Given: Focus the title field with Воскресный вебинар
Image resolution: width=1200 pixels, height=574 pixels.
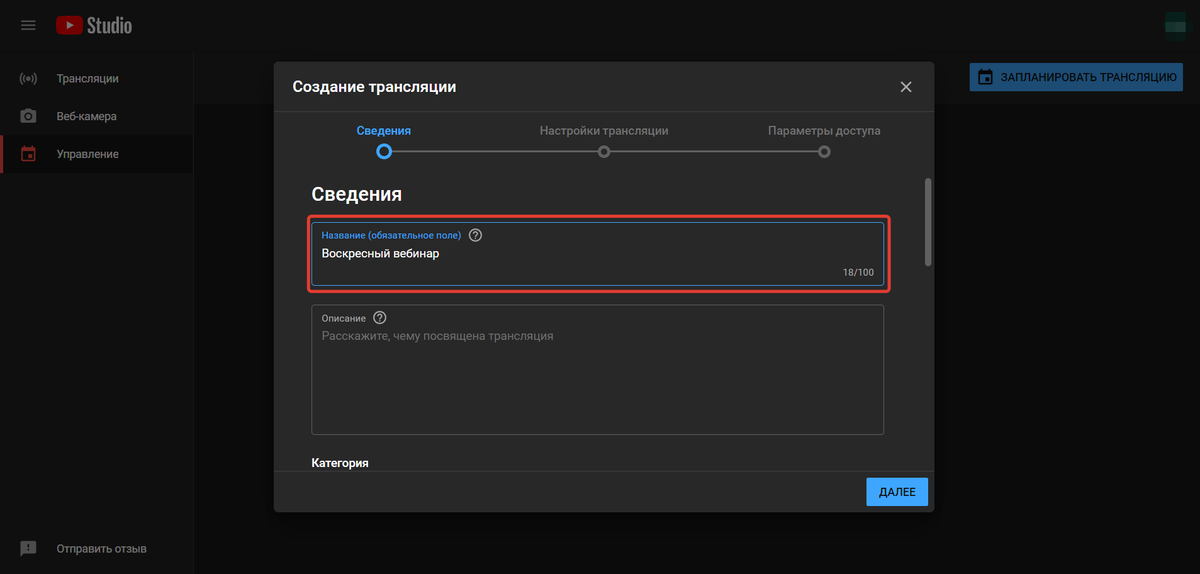Looking at the screenshot, I should pos(597,254).
